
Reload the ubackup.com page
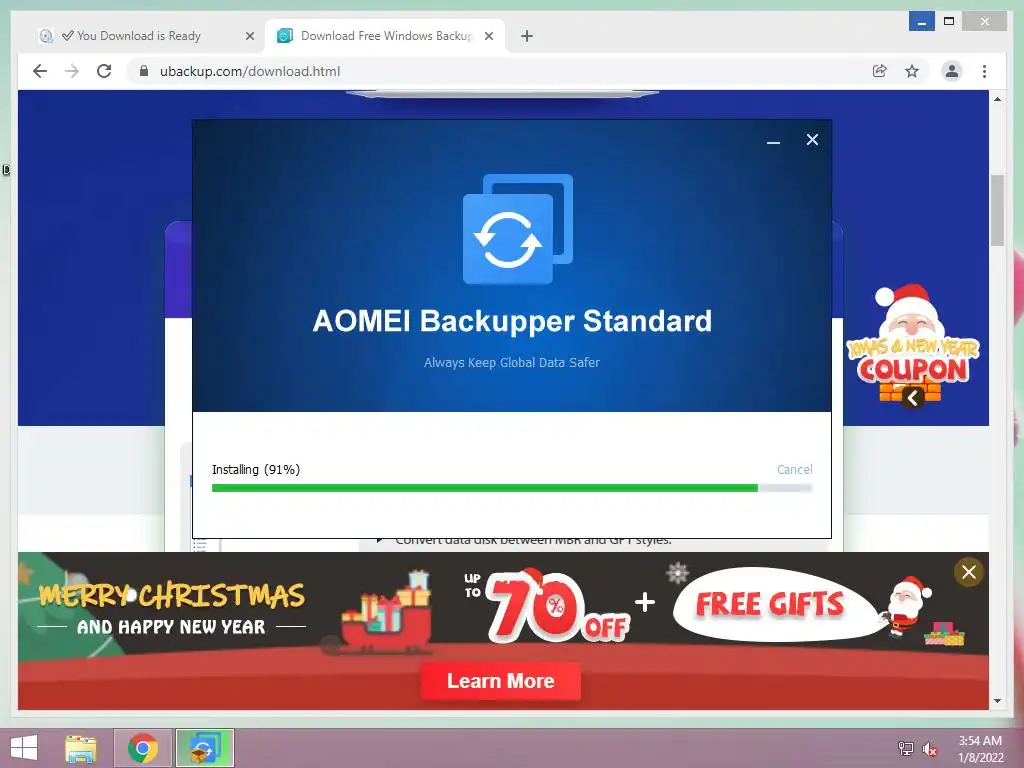pyautogui.click(x=104, y=71)
